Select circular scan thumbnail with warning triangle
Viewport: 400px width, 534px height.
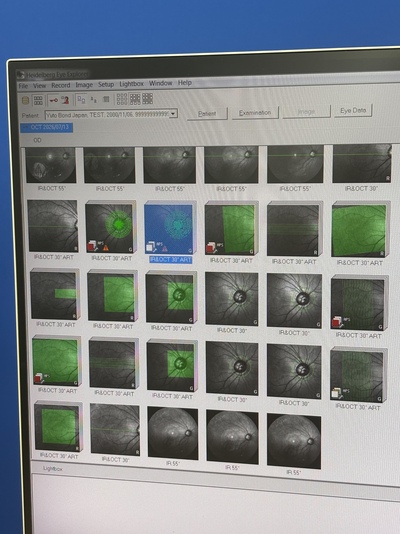111,227
